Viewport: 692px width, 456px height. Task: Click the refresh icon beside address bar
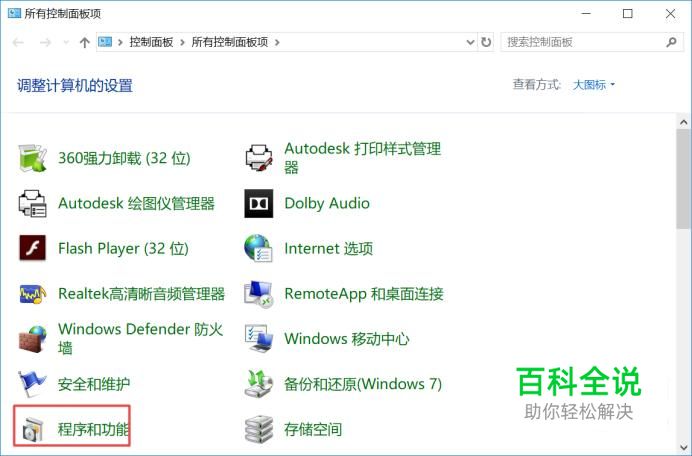(486, 42)
